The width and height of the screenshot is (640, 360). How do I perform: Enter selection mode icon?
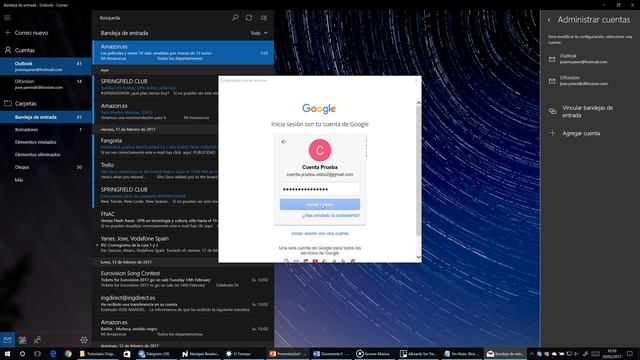click(x=264, y=18)
